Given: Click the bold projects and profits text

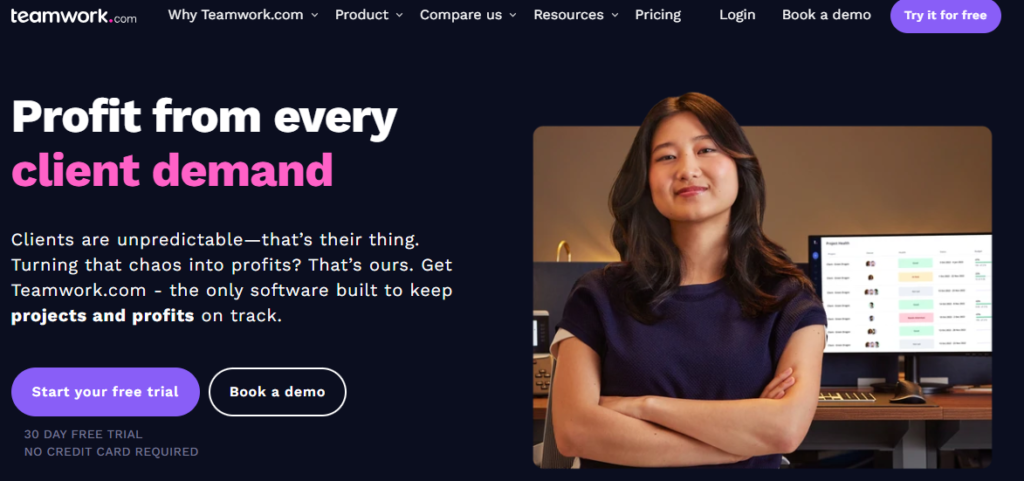Looking at the screenshot, I should point(103,316).
